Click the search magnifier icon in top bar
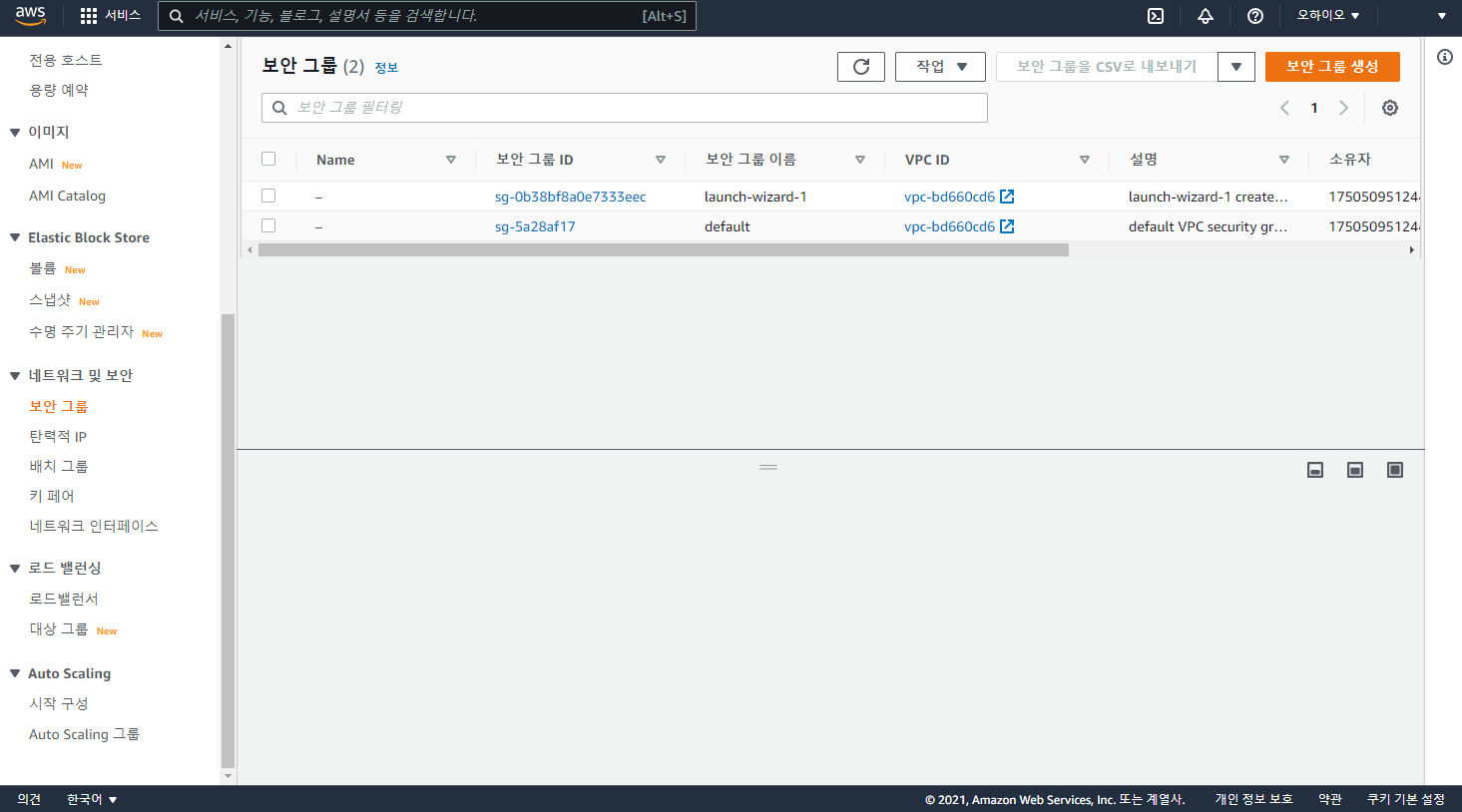The image size is (1462, 812). [177, 16]
